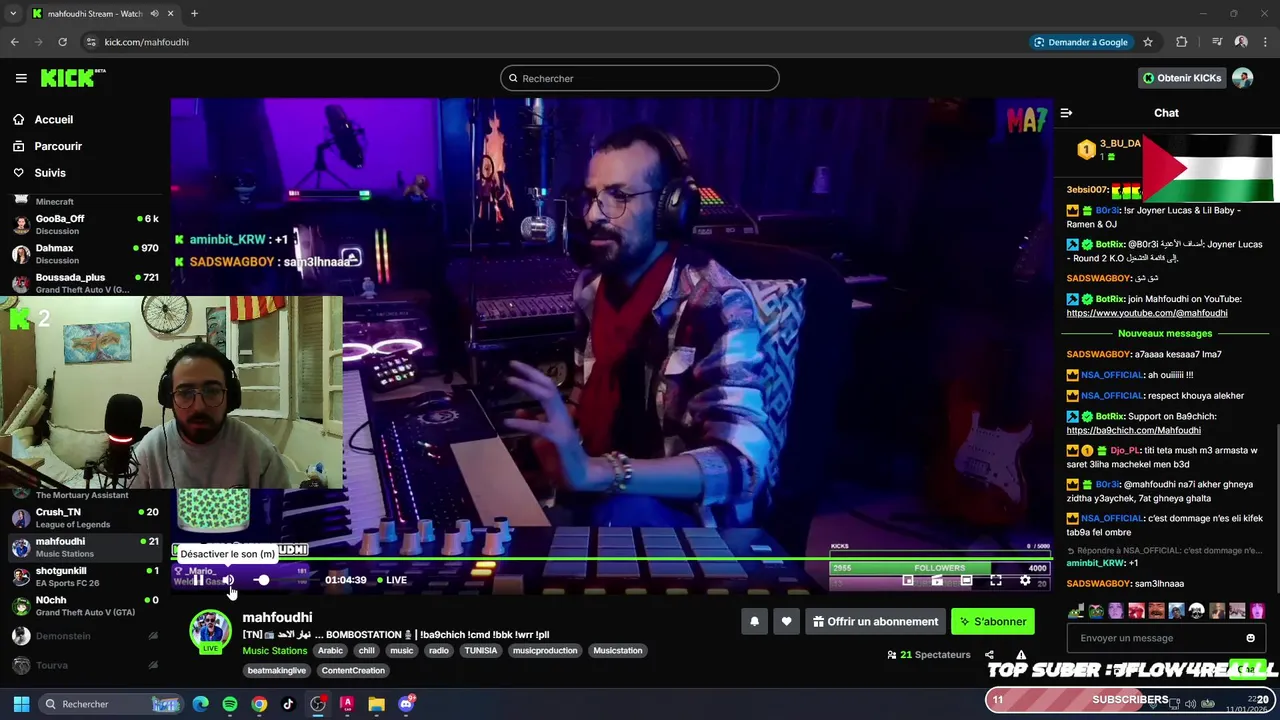
Task: Go to Accueil in sidebar
Action: click(x=53, y=119)
